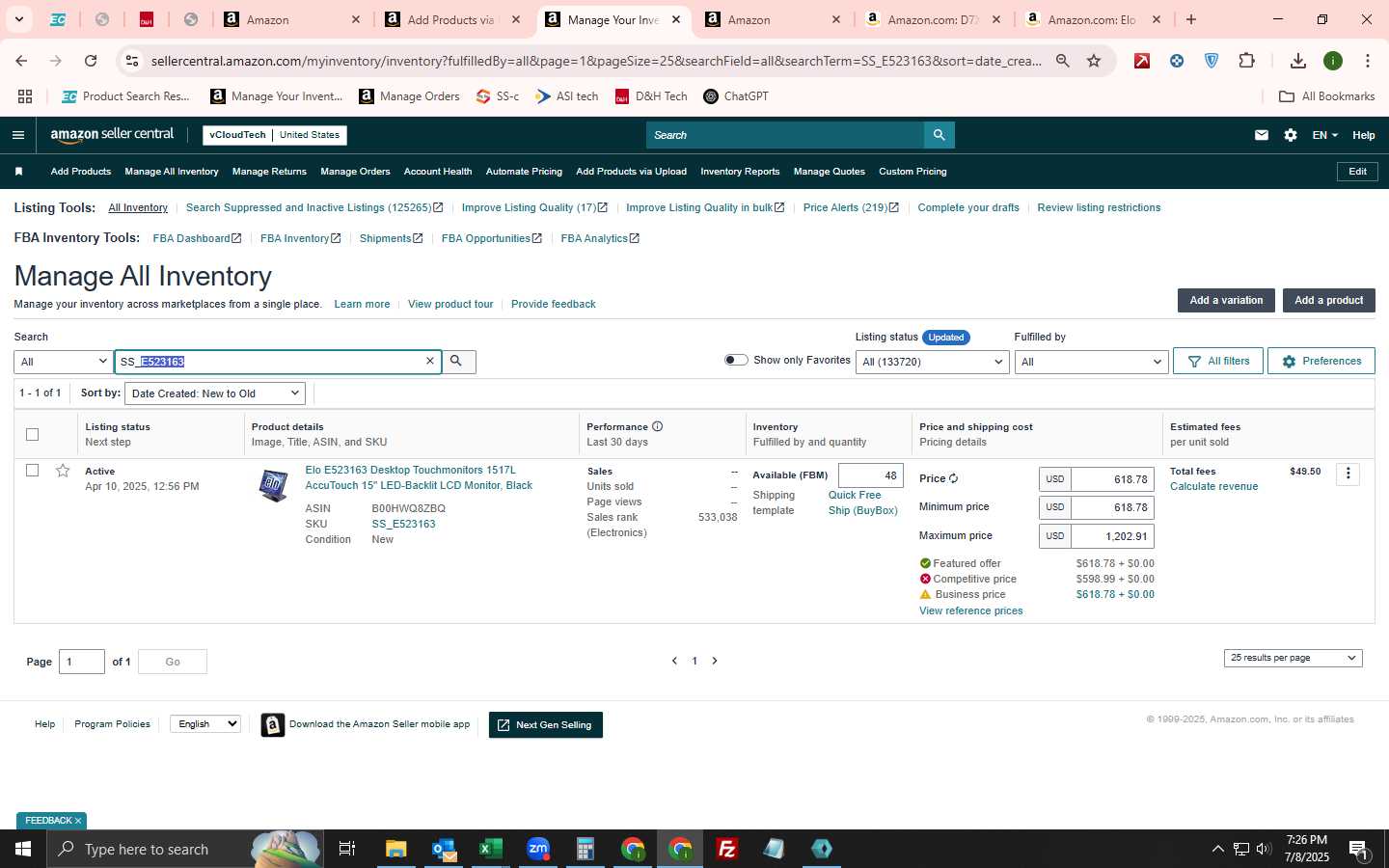Open the English language dropdown in footer
Viewport: 1389px width, 868px height.
[204, 724]
